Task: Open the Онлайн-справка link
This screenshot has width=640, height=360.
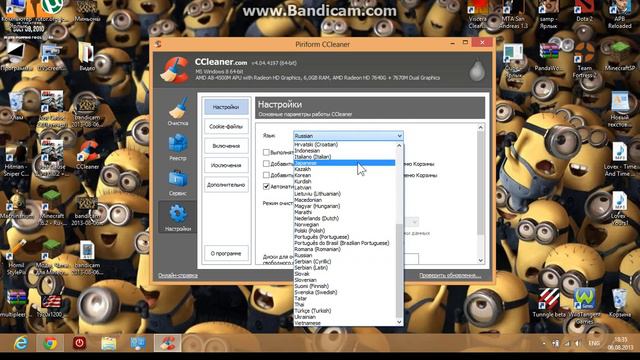Action: pos(178,276)
